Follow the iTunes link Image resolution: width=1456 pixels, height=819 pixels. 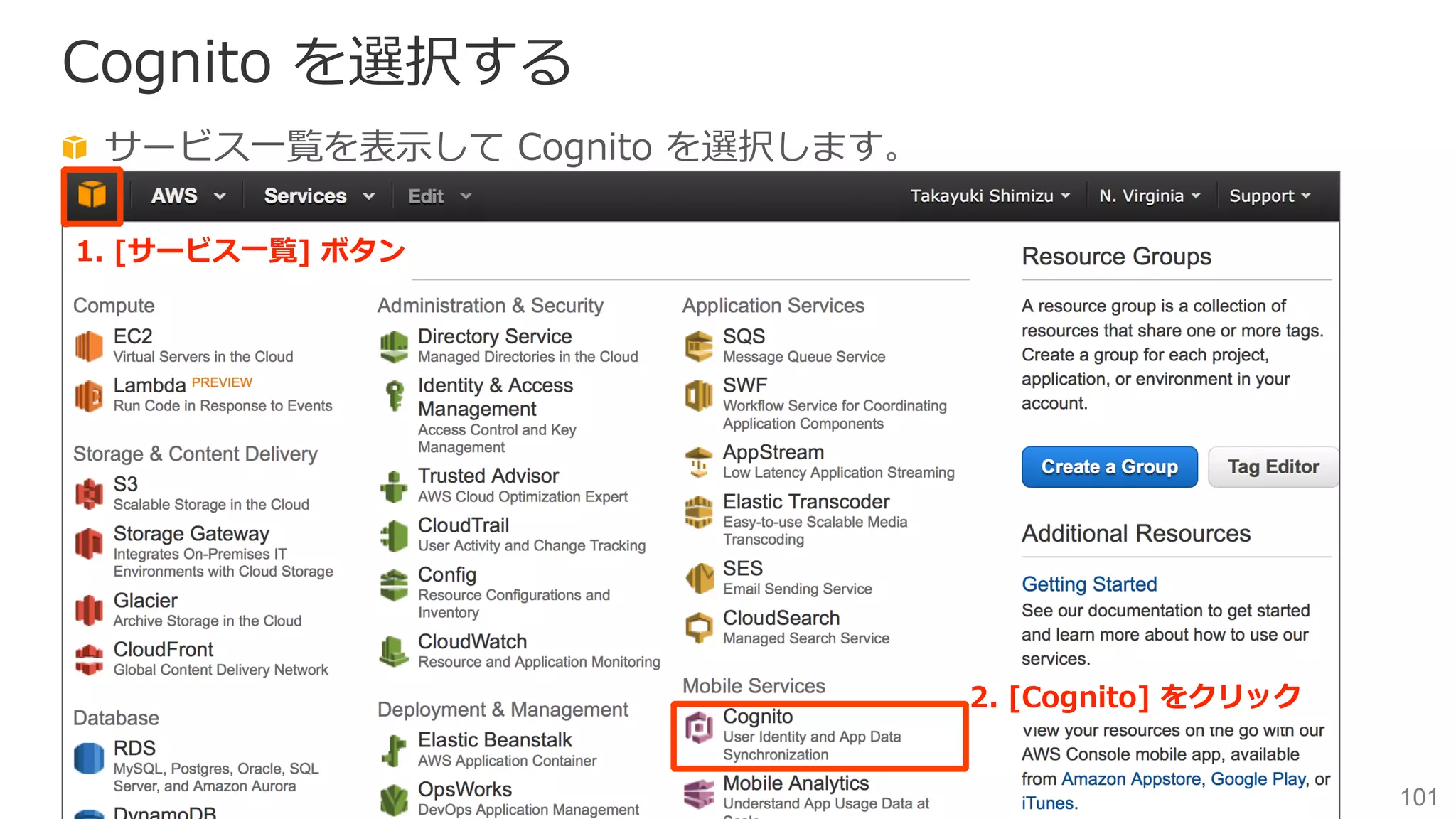(1047, 803)
